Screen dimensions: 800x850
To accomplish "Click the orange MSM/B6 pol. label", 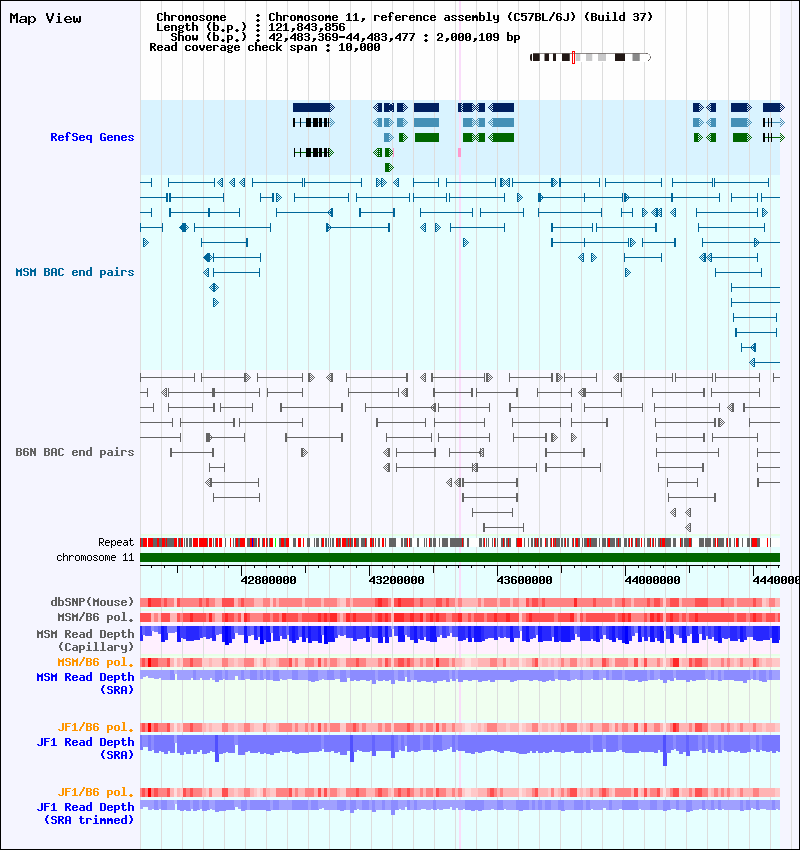I will tap(95, 662).
